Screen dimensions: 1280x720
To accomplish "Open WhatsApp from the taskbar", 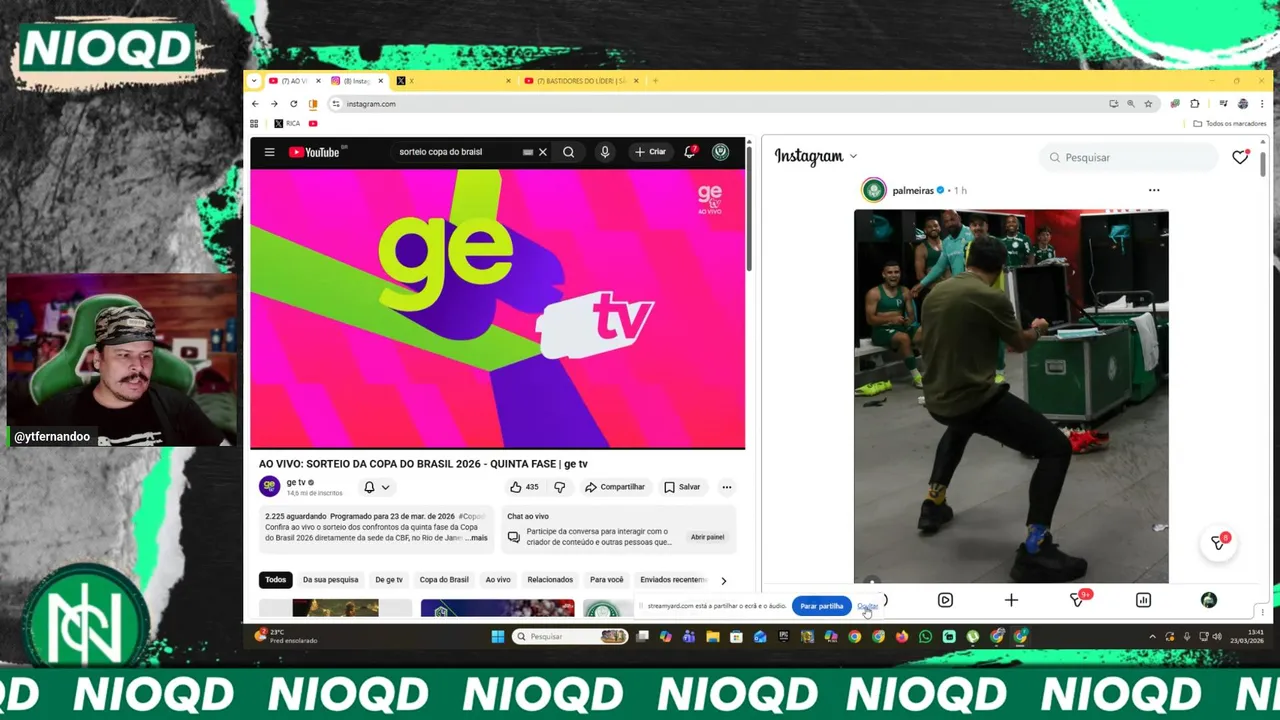I will point(925,636).
